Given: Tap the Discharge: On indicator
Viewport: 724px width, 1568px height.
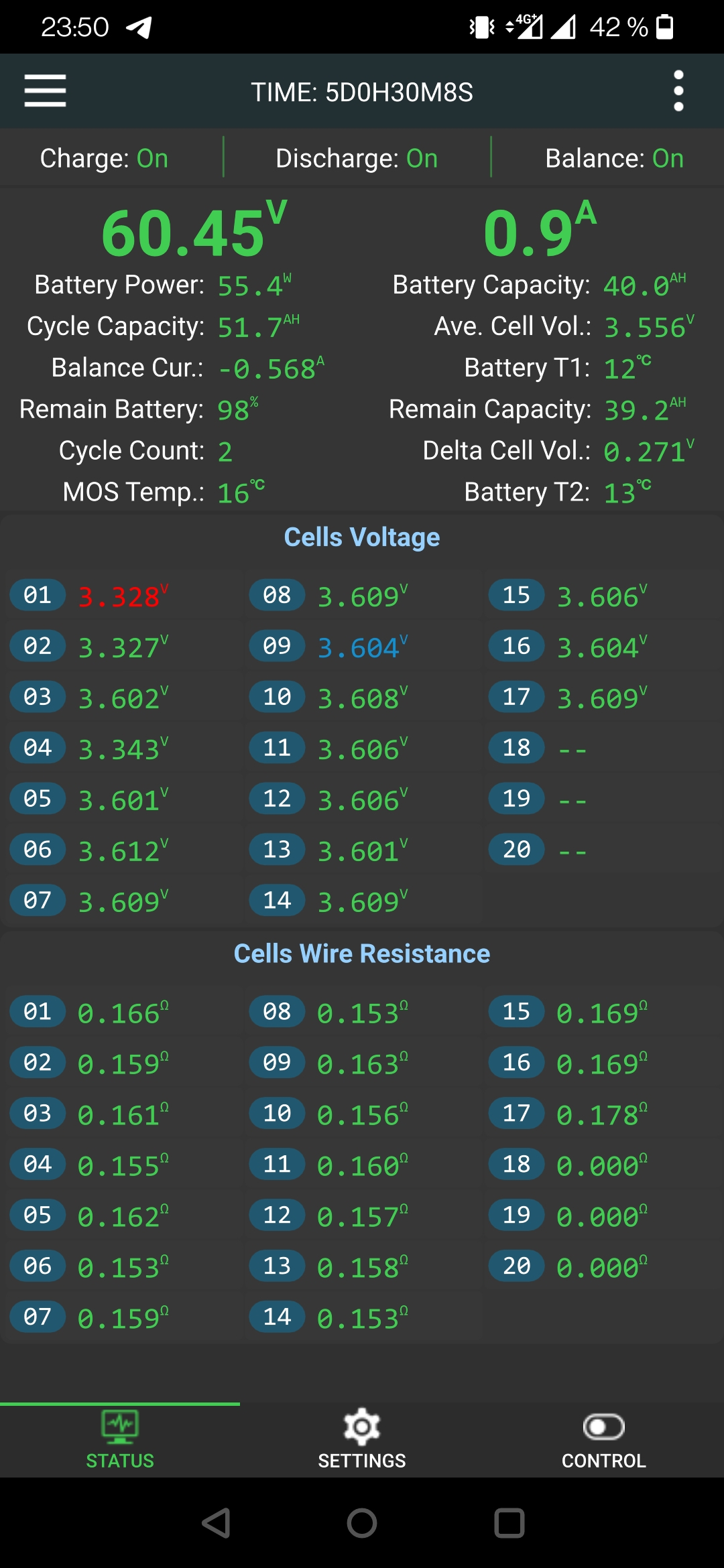Looking at the screenshot, I should pos(357,159).
